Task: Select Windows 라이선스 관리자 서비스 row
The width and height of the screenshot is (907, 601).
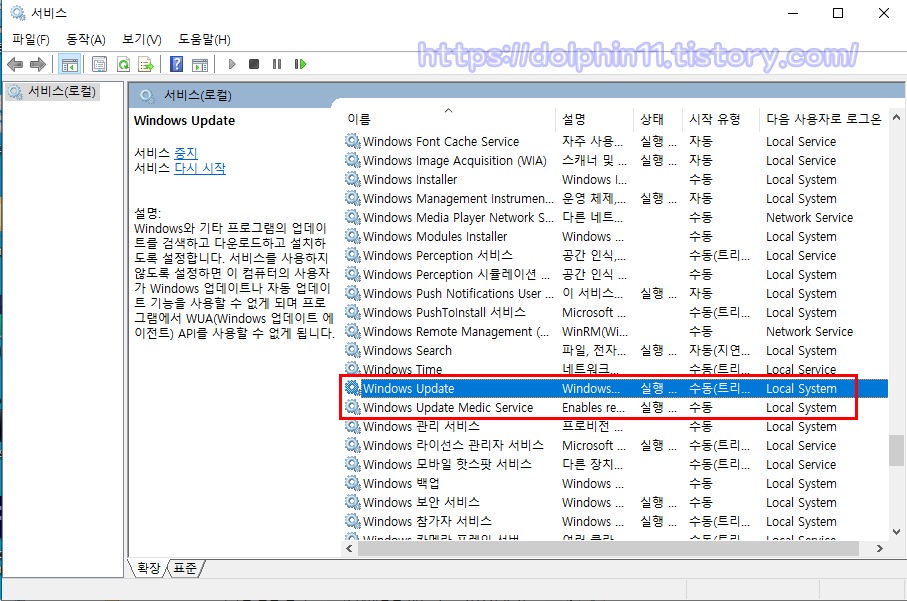Action: [x=615, y=445]
